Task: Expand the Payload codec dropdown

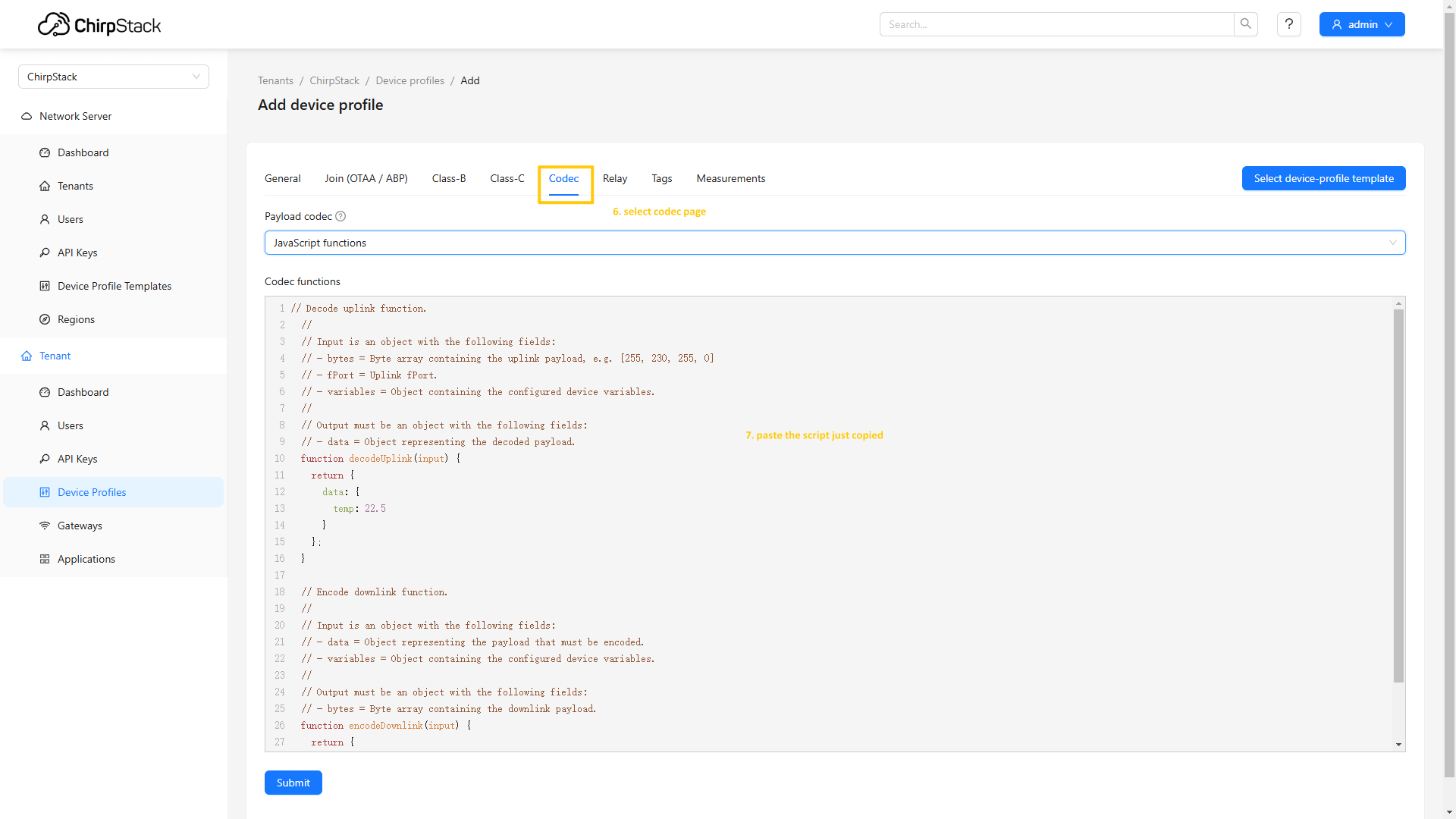Action: click(x=834, y=243)
